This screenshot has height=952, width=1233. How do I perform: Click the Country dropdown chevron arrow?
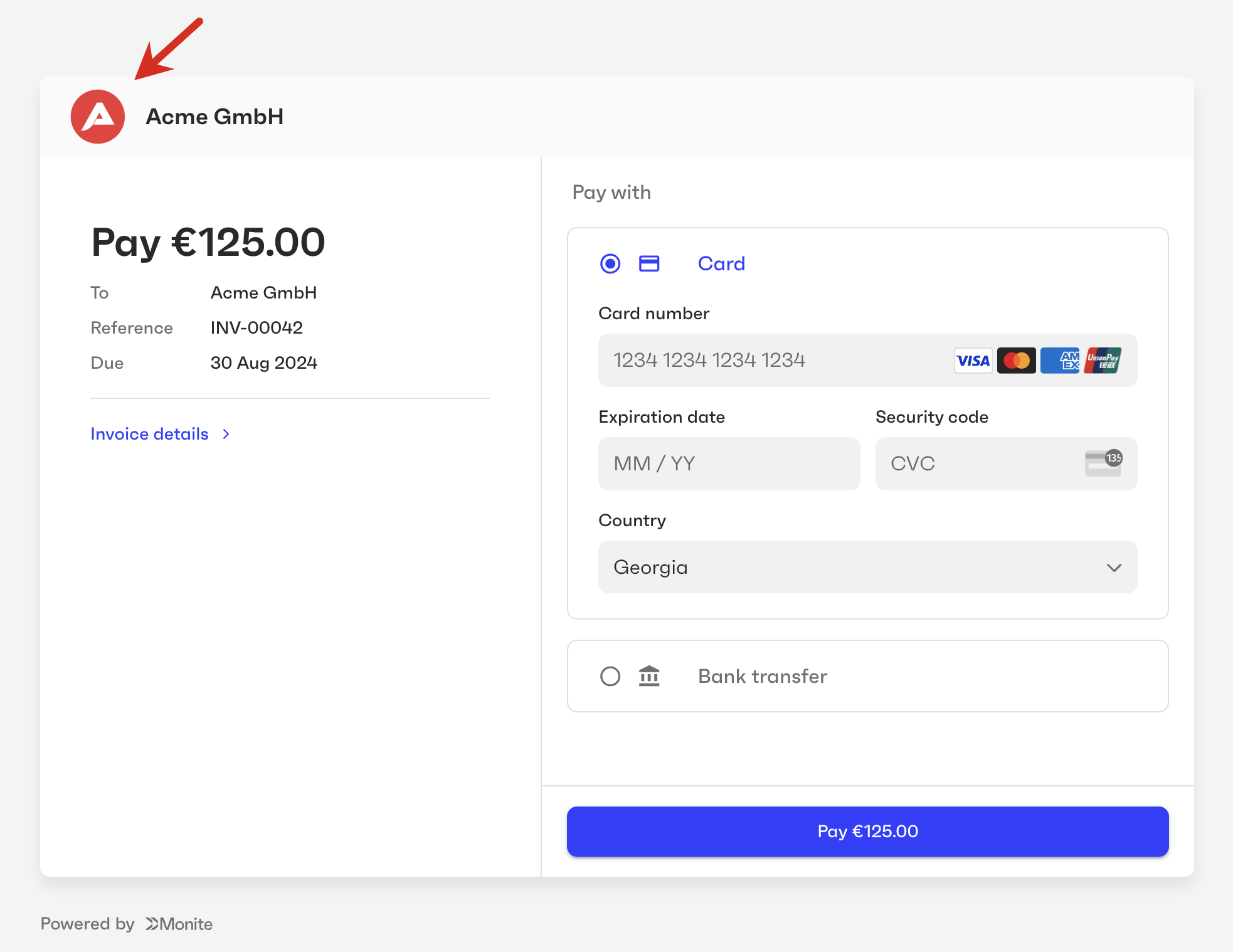point(1114,568)
